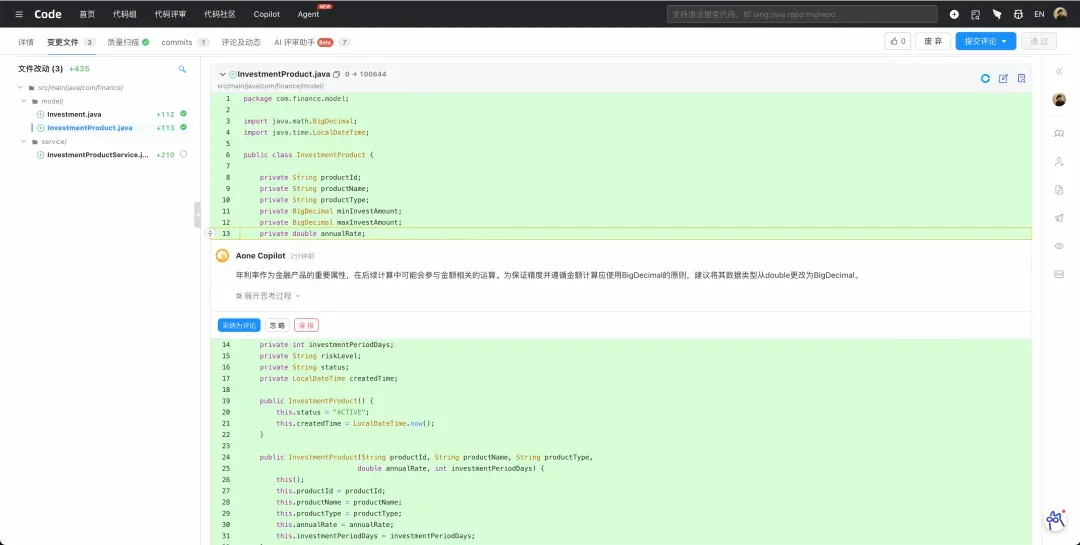Click the refresh icon in file header
The width and height of the screenshot is (1080, 545).
click(x=986, y=79)
